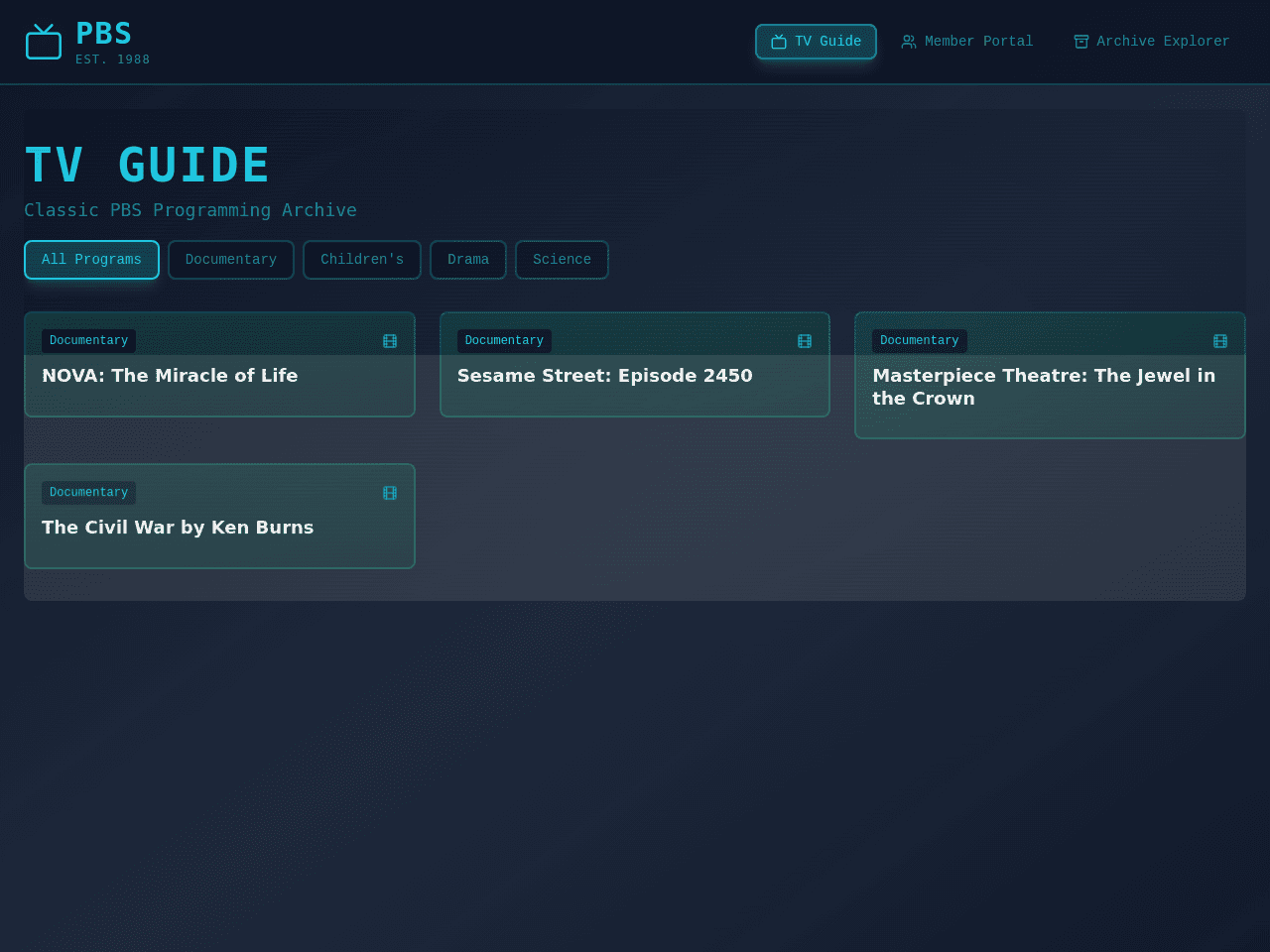Filter programs by Documentary
Screen dimensions: 1270x952
click(231, 260)
